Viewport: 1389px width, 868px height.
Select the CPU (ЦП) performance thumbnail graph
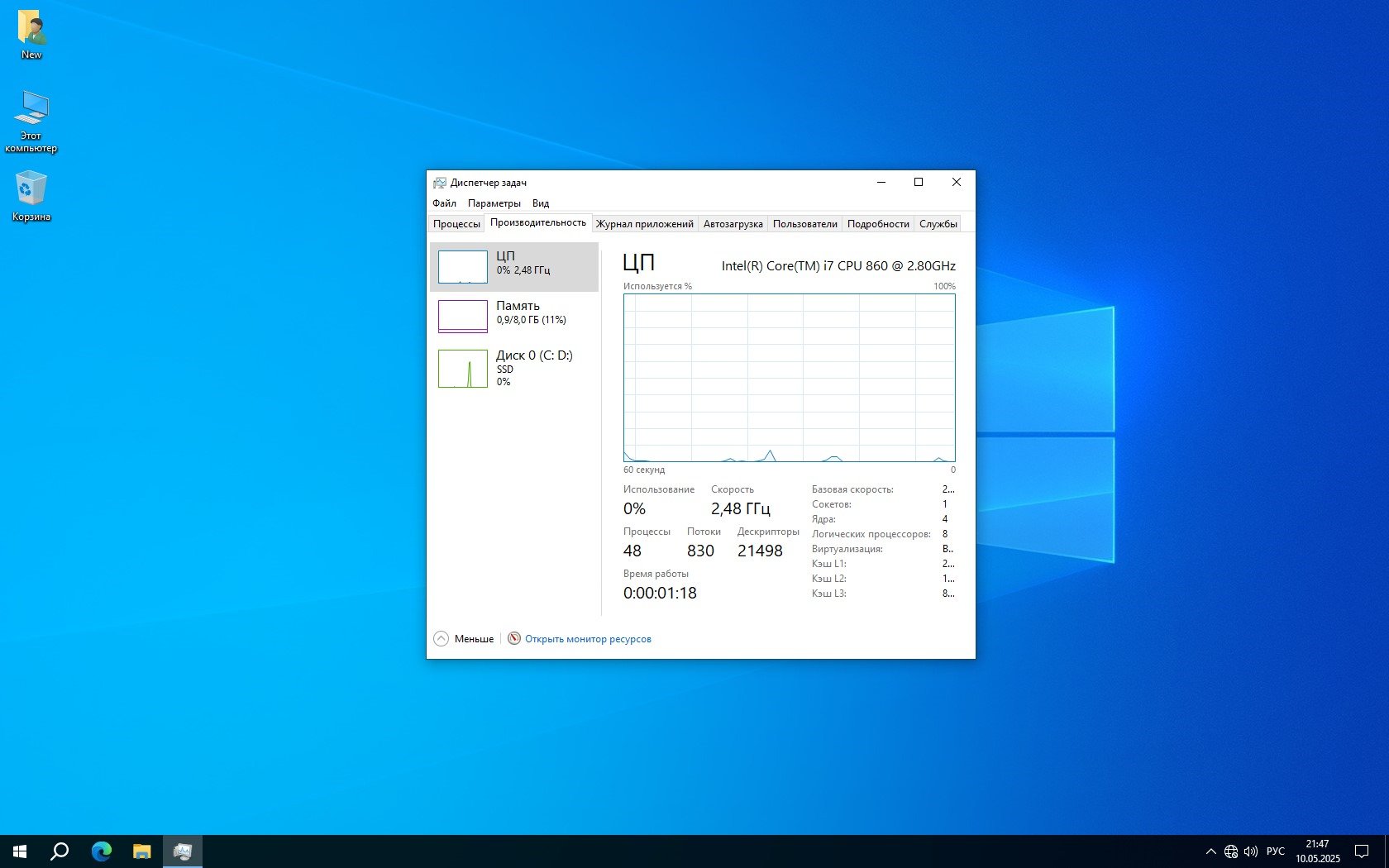pyautogui.click(x=462, y=267)
